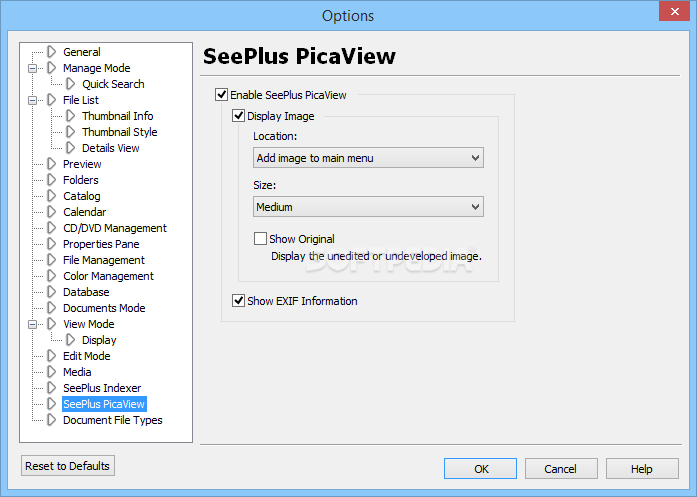Open Properties Pane settings
Viewport: 697px width, 497px height.
pyautogui.click(x=101, y=244)
